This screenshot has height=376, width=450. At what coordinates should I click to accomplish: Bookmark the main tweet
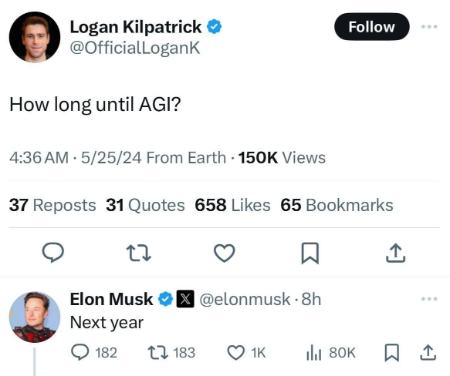coord(310,253)
